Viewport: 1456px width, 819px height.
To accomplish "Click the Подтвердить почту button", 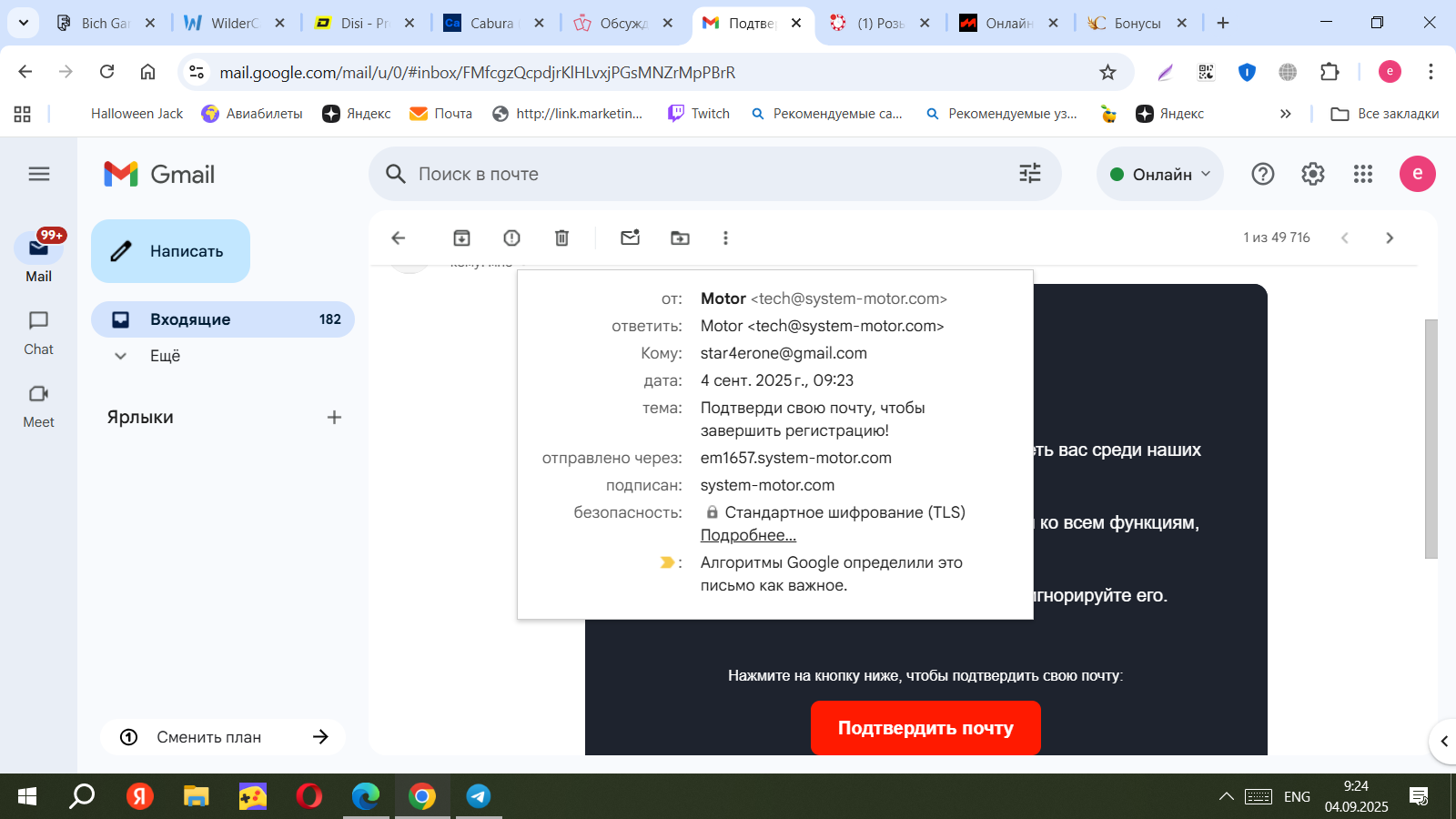I will (925, 728).
